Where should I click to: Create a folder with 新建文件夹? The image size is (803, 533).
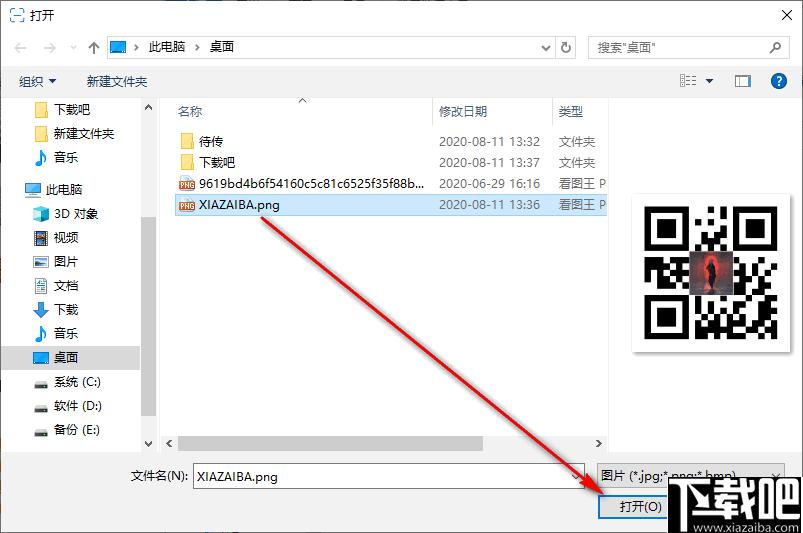tap(117, 81)
